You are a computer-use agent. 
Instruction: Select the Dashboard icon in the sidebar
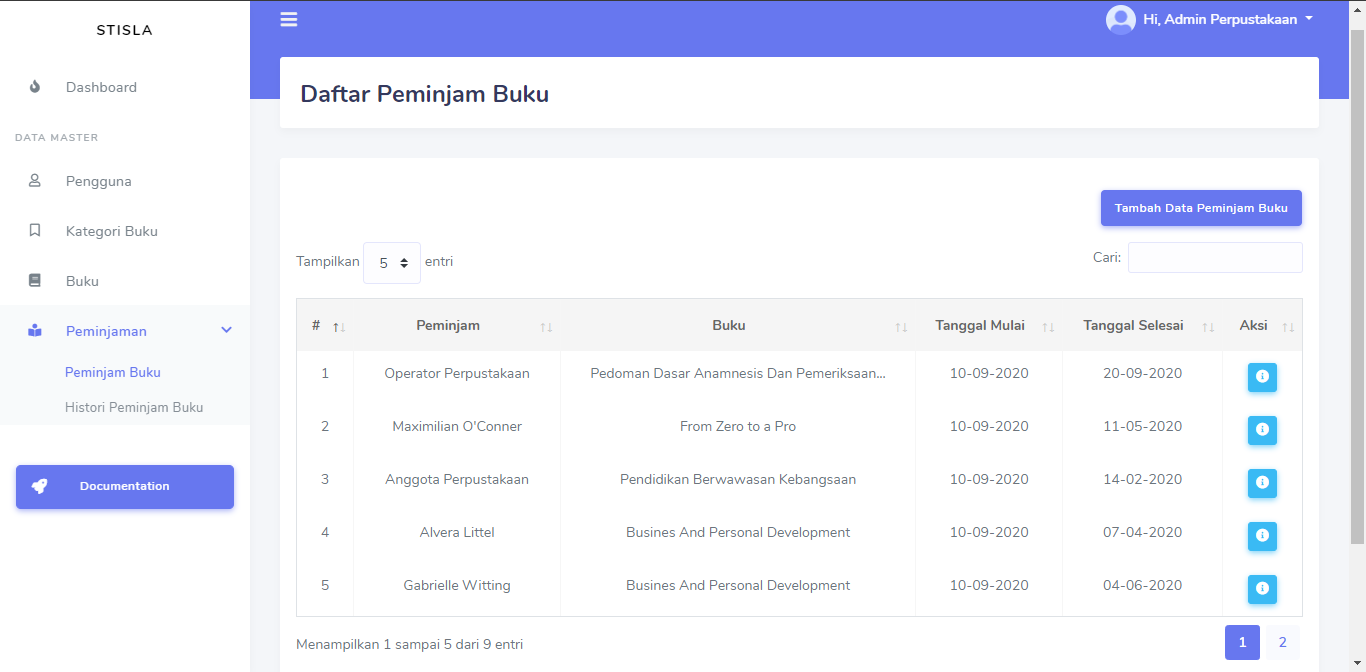pos(35,87)
